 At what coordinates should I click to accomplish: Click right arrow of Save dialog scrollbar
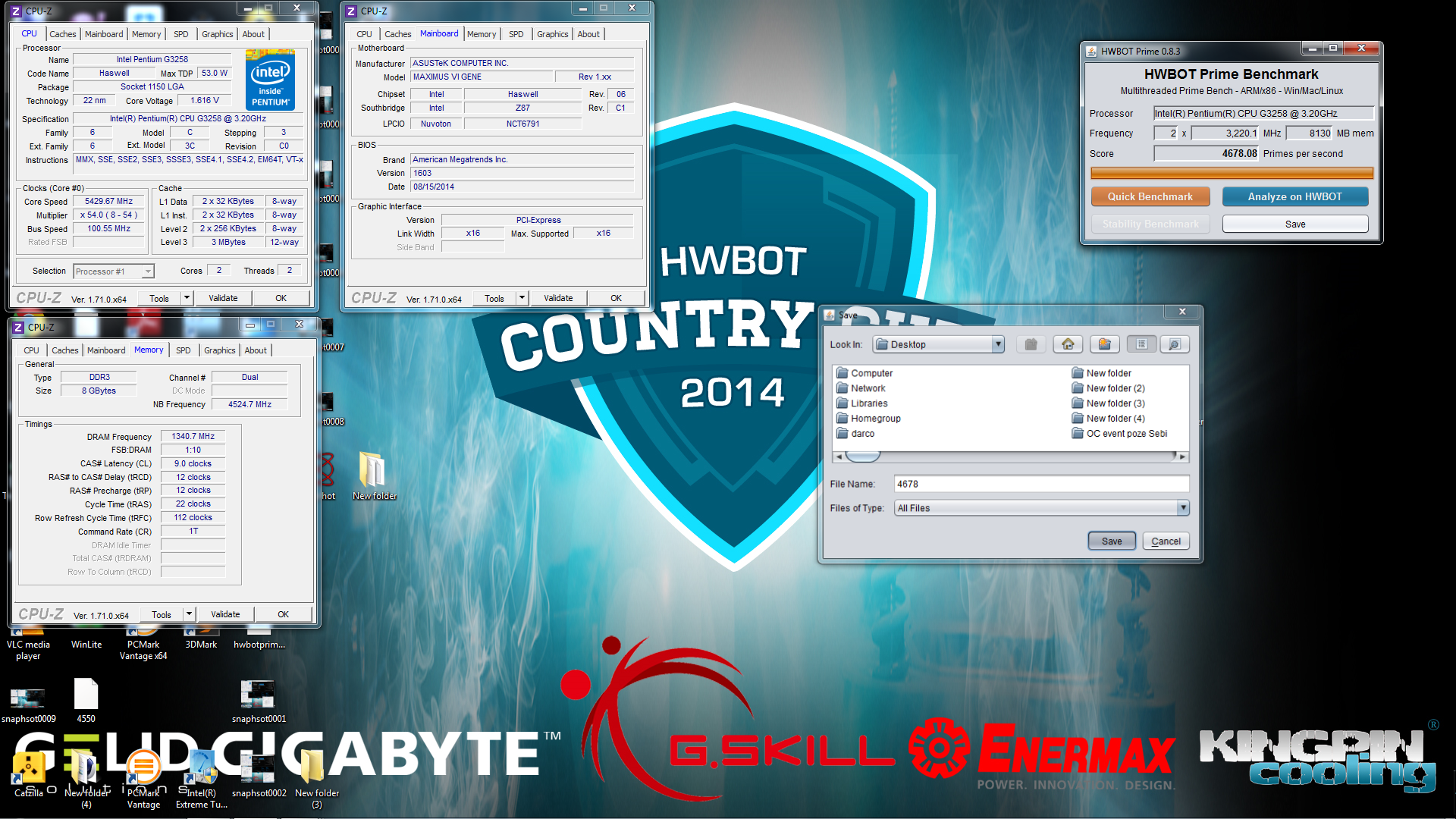[1182, 457]
